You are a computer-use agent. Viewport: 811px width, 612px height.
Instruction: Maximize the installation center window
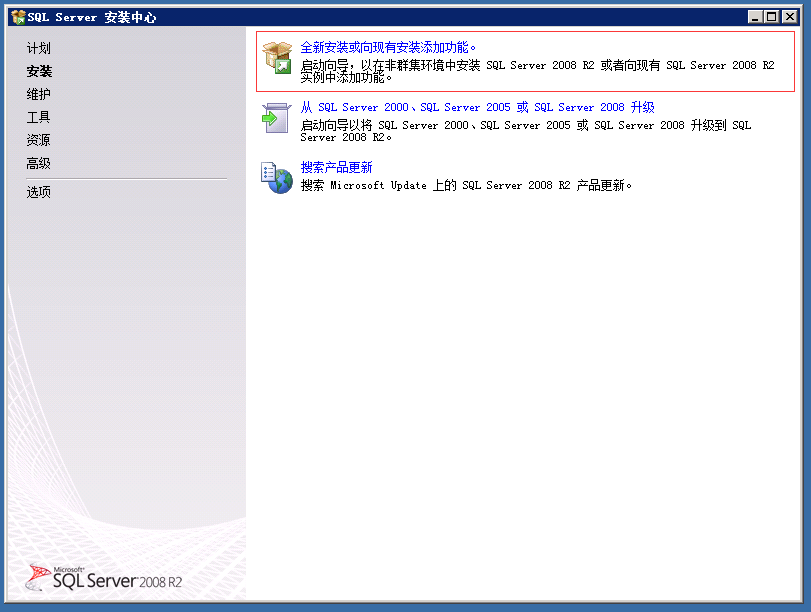pos(771,17)
